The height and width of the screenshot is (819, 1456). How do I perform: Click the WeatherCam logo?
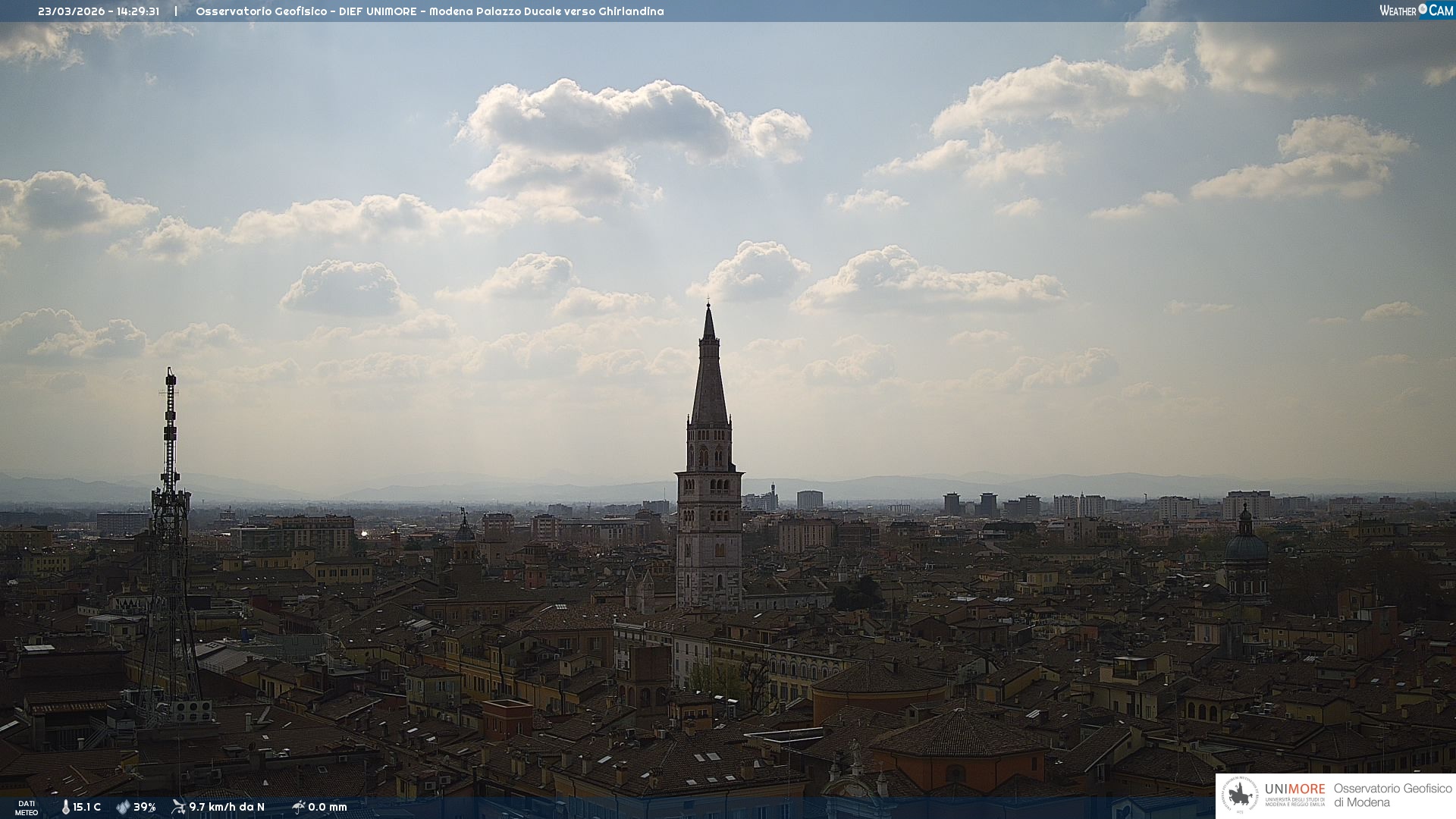click(x=1416, y=11)
